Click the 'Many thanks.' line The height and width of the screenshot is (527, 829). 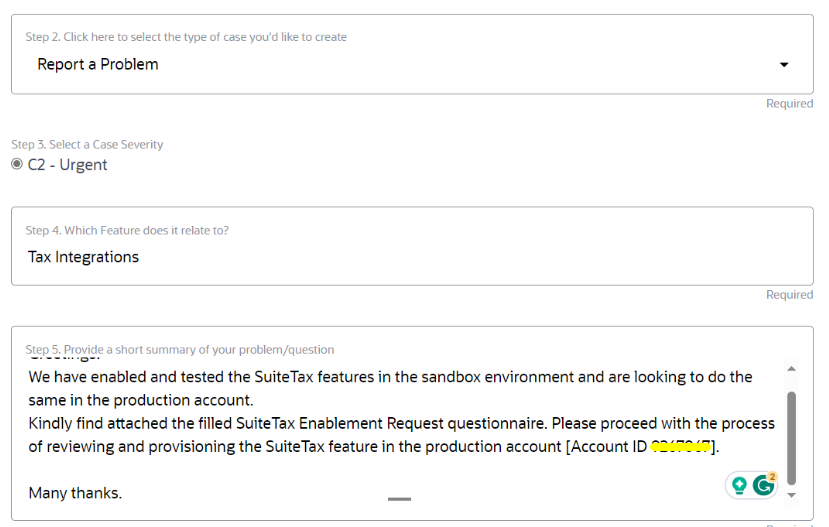point(75,493)
